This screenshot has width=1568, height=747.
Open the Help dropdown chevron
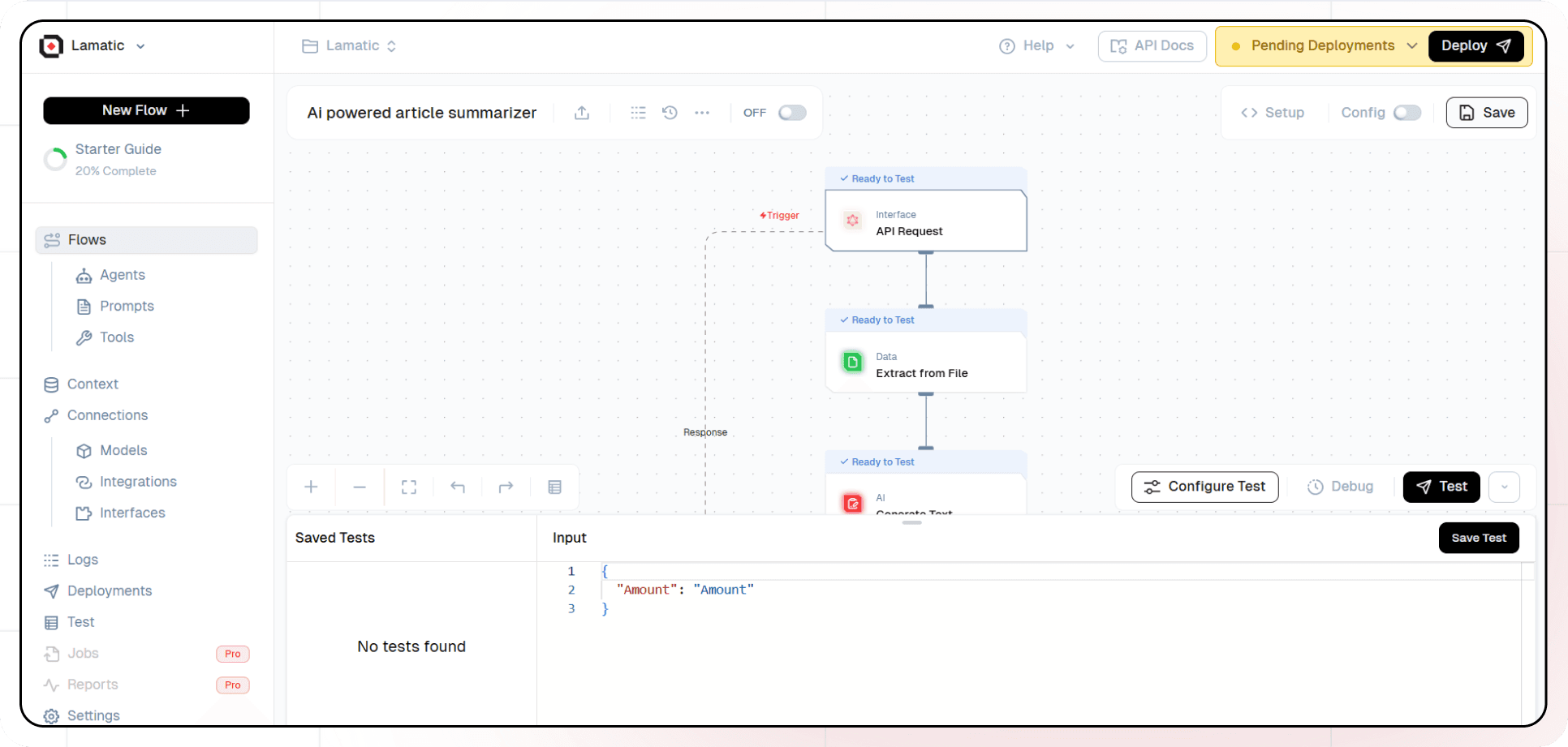click(x=1070, y=46)
